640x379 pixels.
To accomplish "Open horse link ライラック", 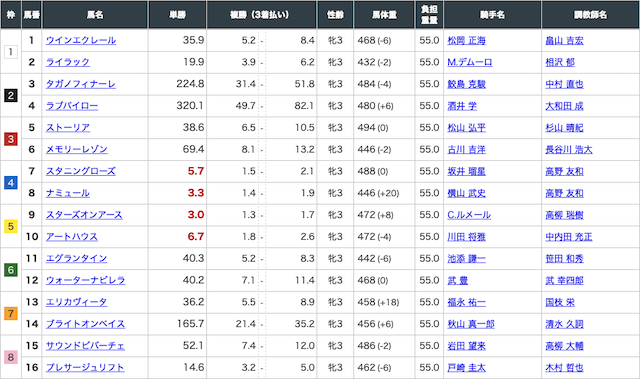I will coord(68,62).
